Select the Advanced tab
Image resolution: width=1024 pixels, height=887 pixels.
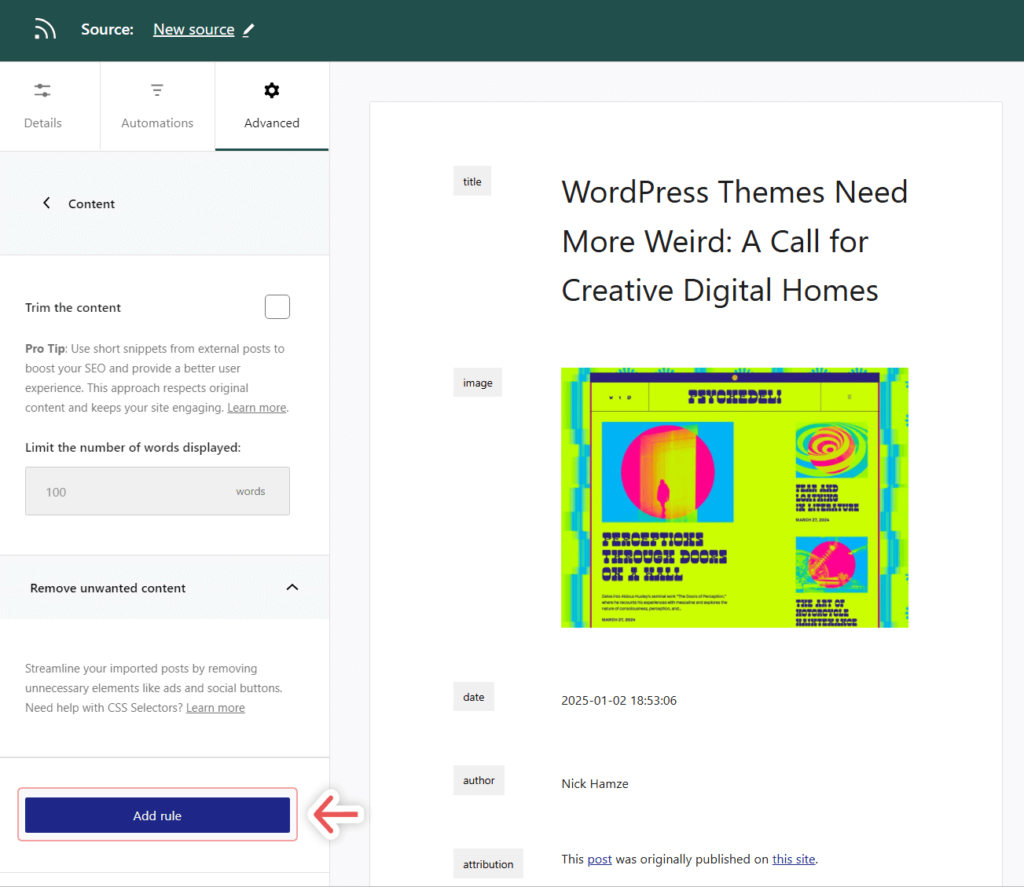(x=271, y=106)
